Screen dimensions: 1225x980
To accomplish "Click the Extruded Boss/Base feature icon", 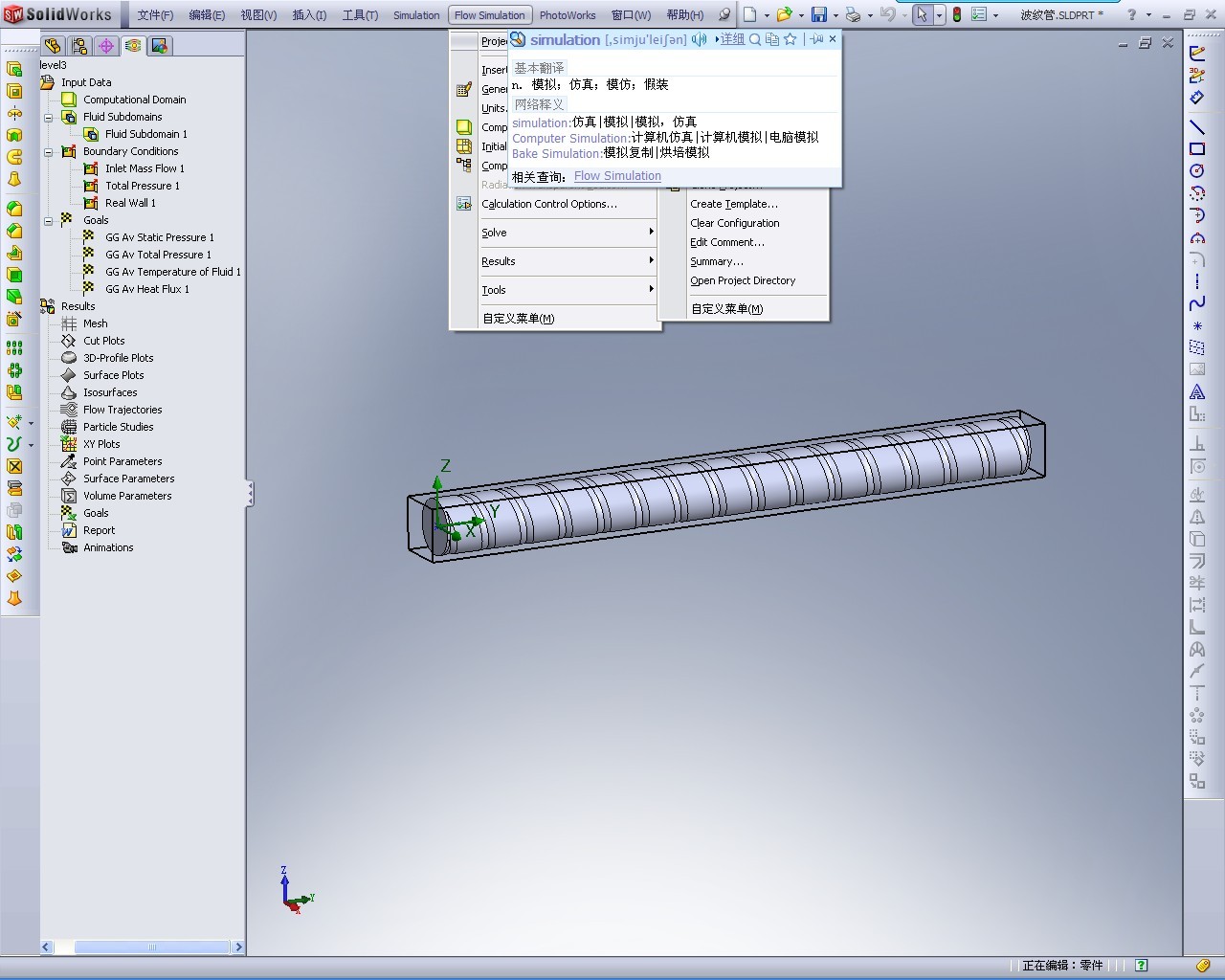I will pos(14,69).
